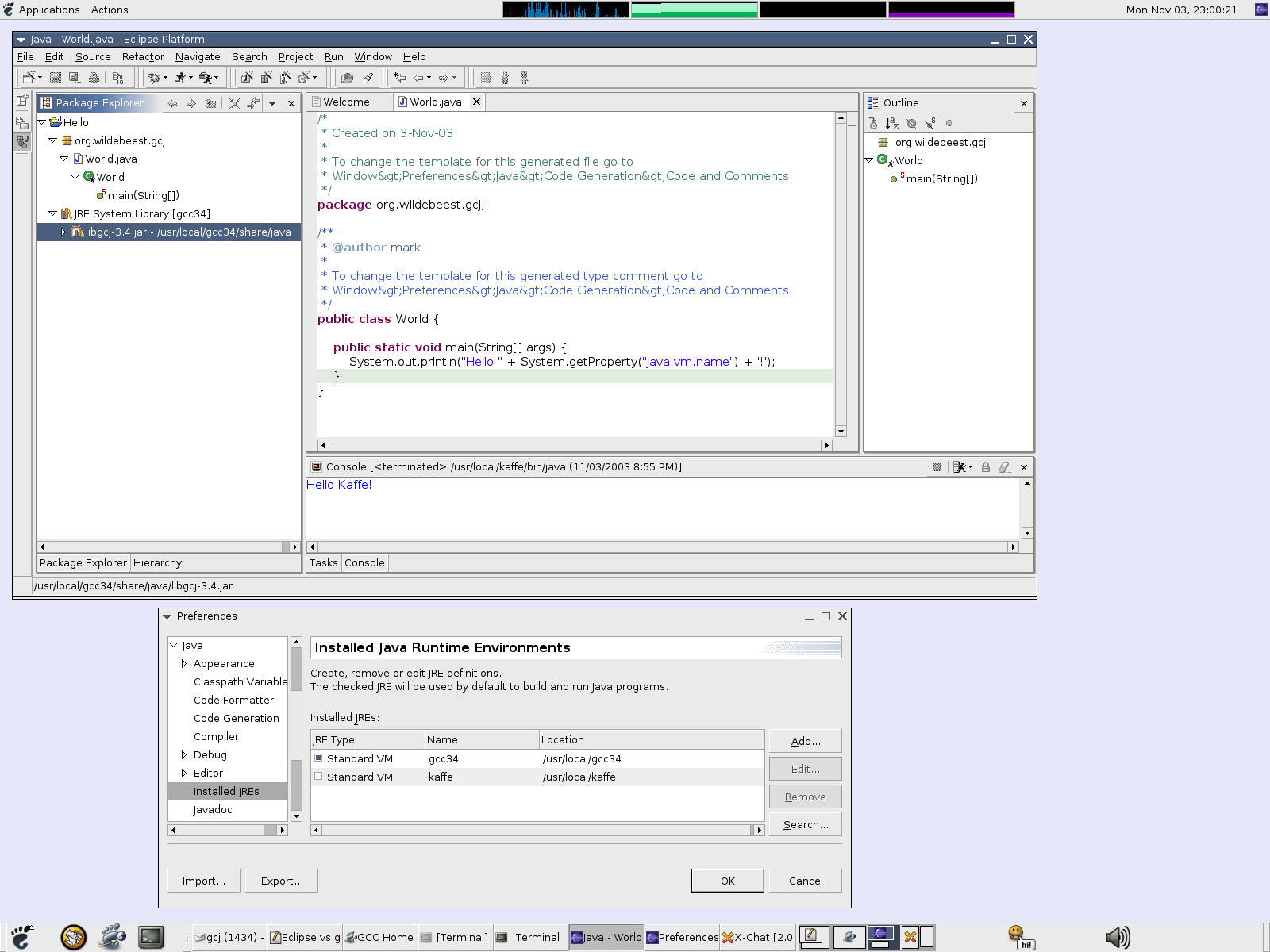This screenshot has height=952, width=1270.
Task: Click OK in Preferences dialog
Action: pyautogui.click(x=728, y=881)
